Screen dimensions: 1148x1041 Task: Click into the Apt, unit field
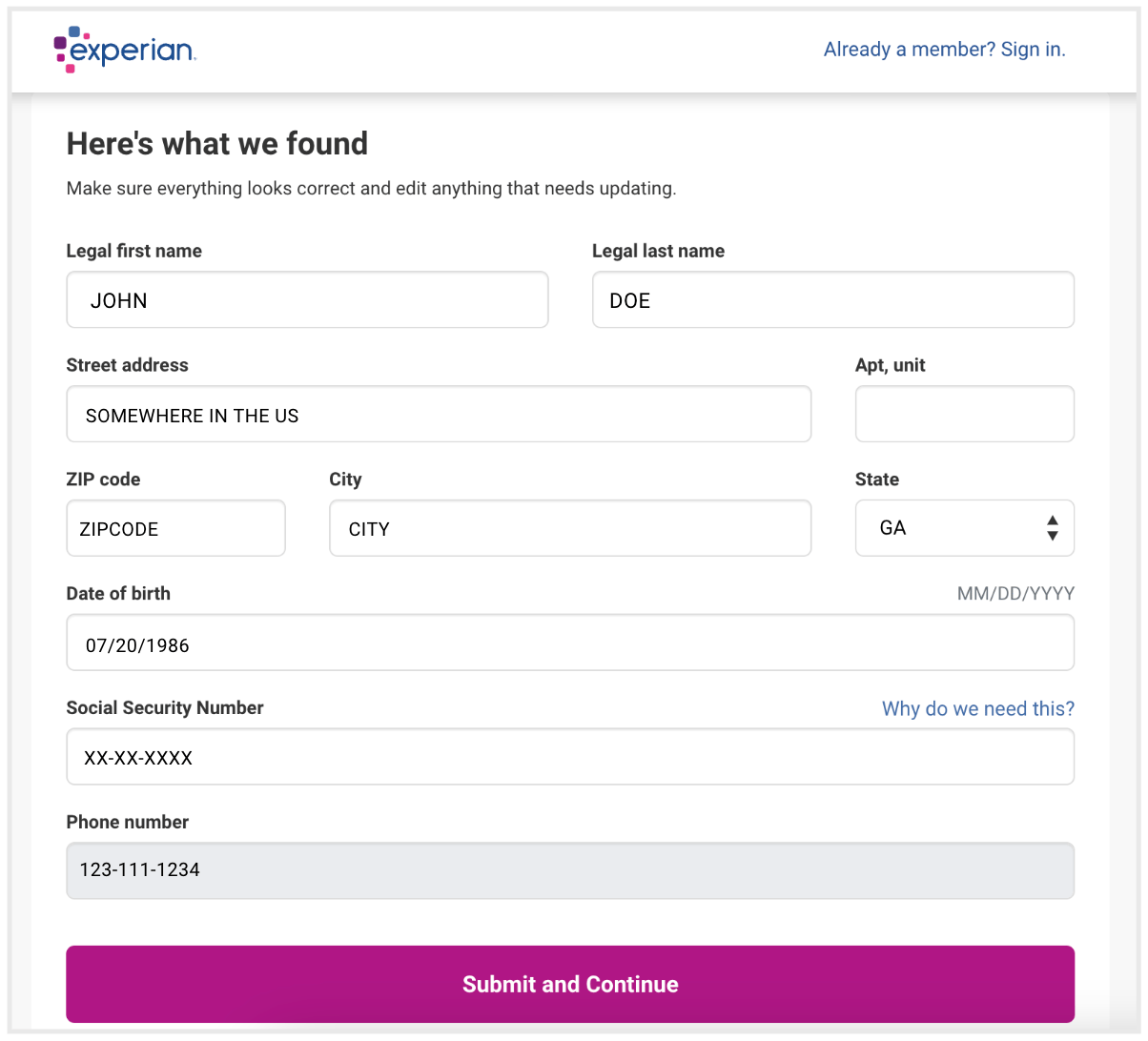point(964,415)
